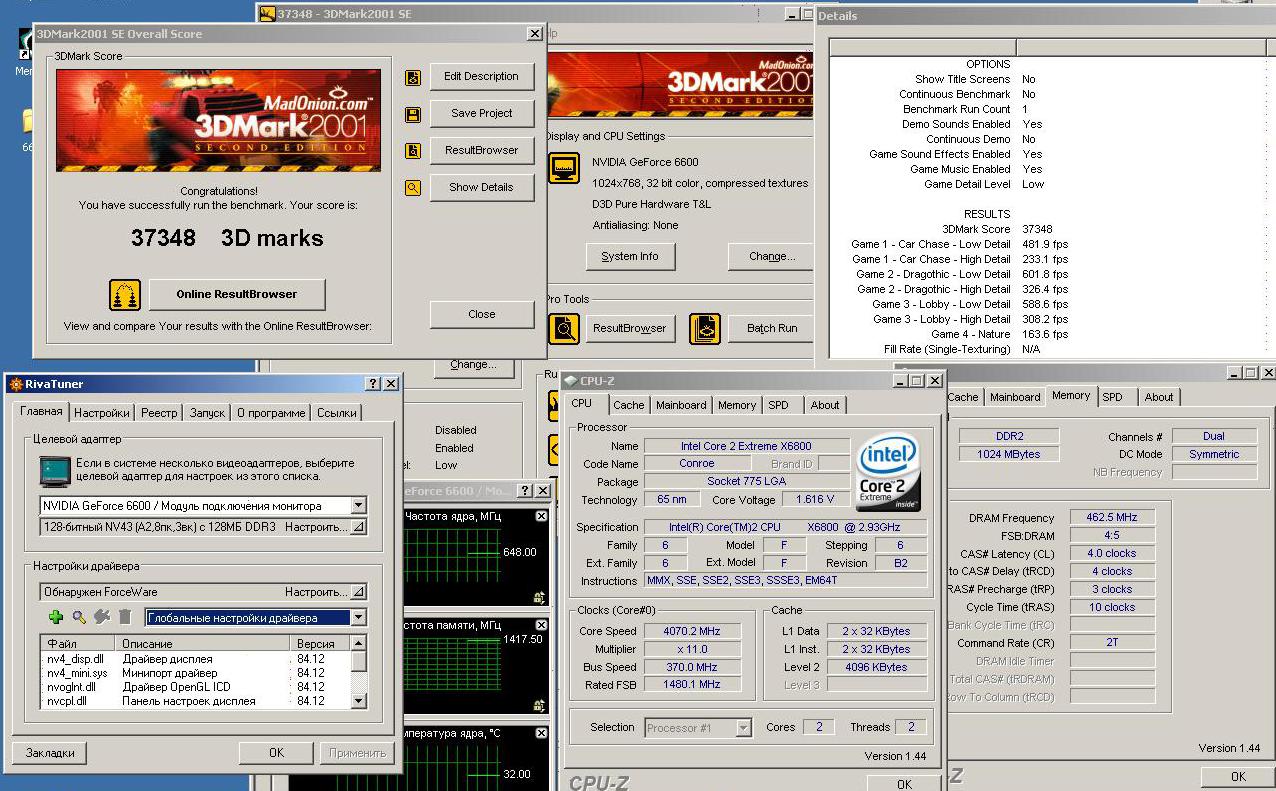Open the About tab in the rear CPU-Z memory window

(1159, 397)
